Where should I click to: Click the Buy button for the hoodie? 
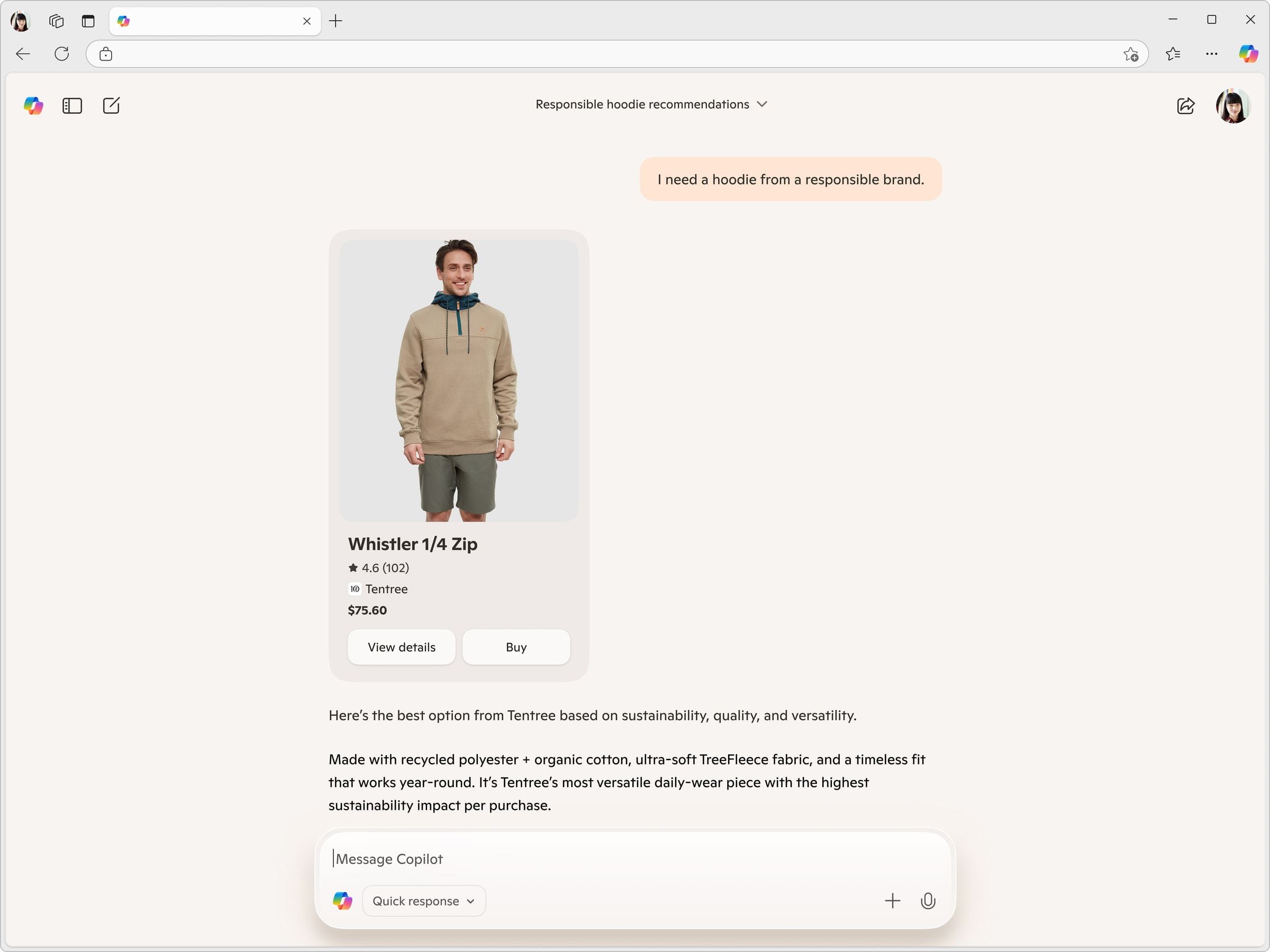[516, 647]
